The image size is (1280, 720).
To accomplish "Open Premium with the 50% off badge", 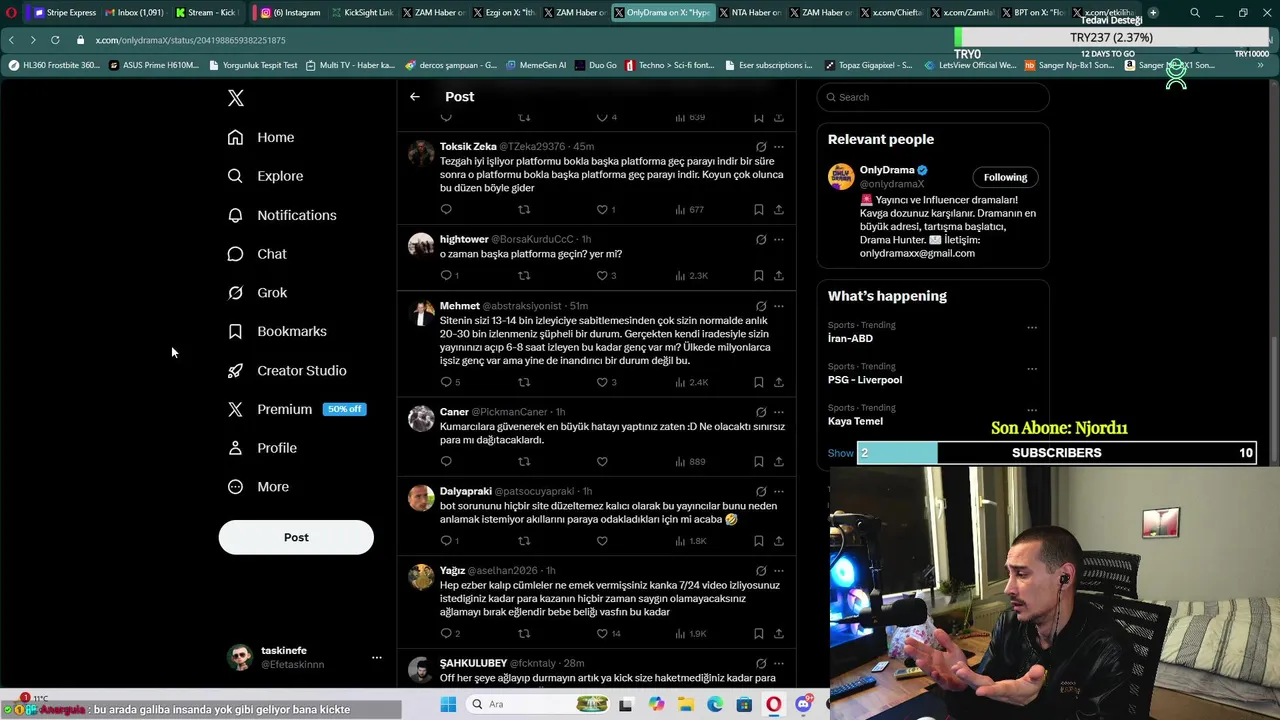I will pyautogui.click(x=296, y=409).
